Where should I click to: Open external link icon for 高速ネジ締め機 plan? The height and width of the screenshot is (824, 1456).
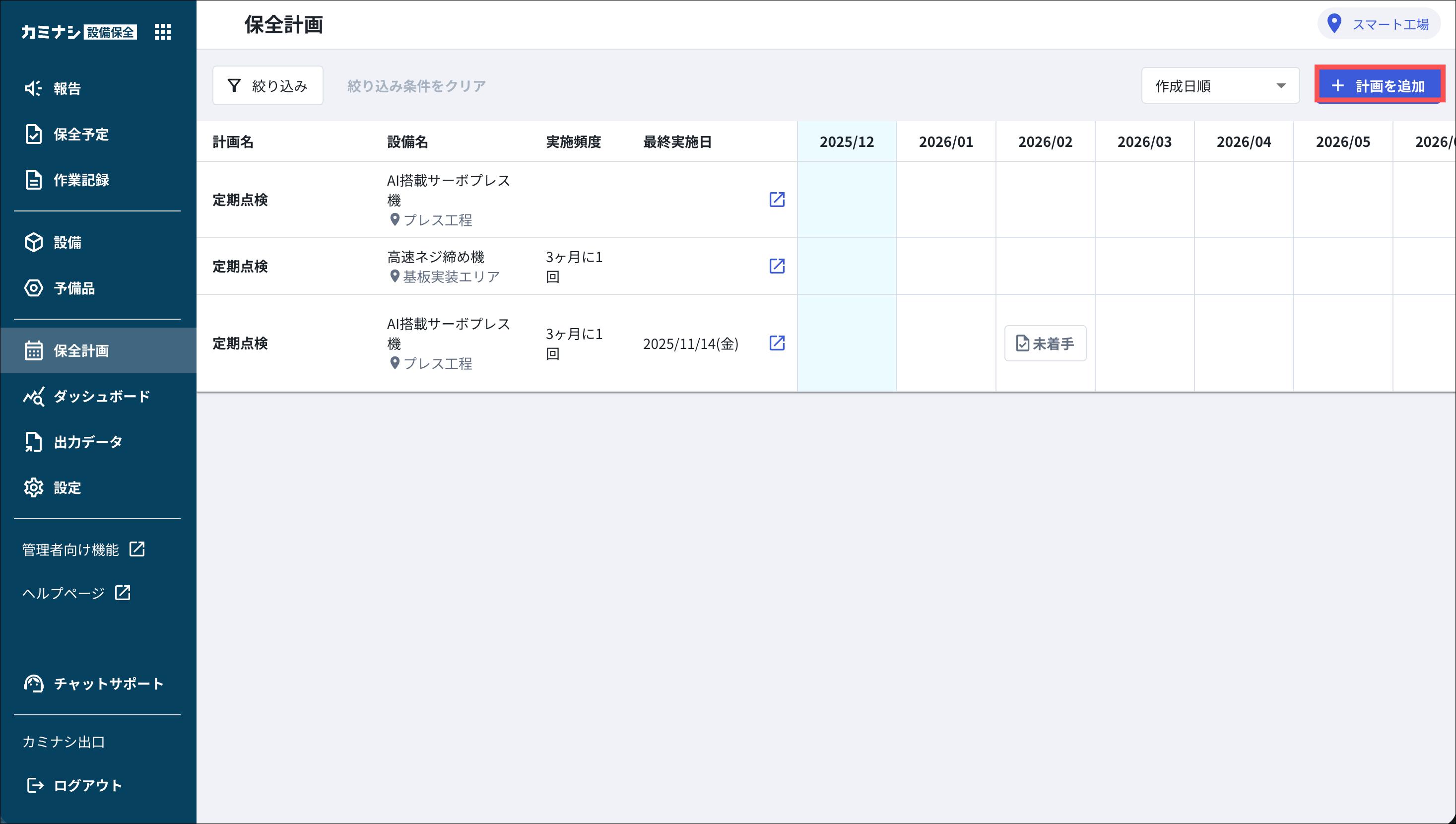[777, 266]
